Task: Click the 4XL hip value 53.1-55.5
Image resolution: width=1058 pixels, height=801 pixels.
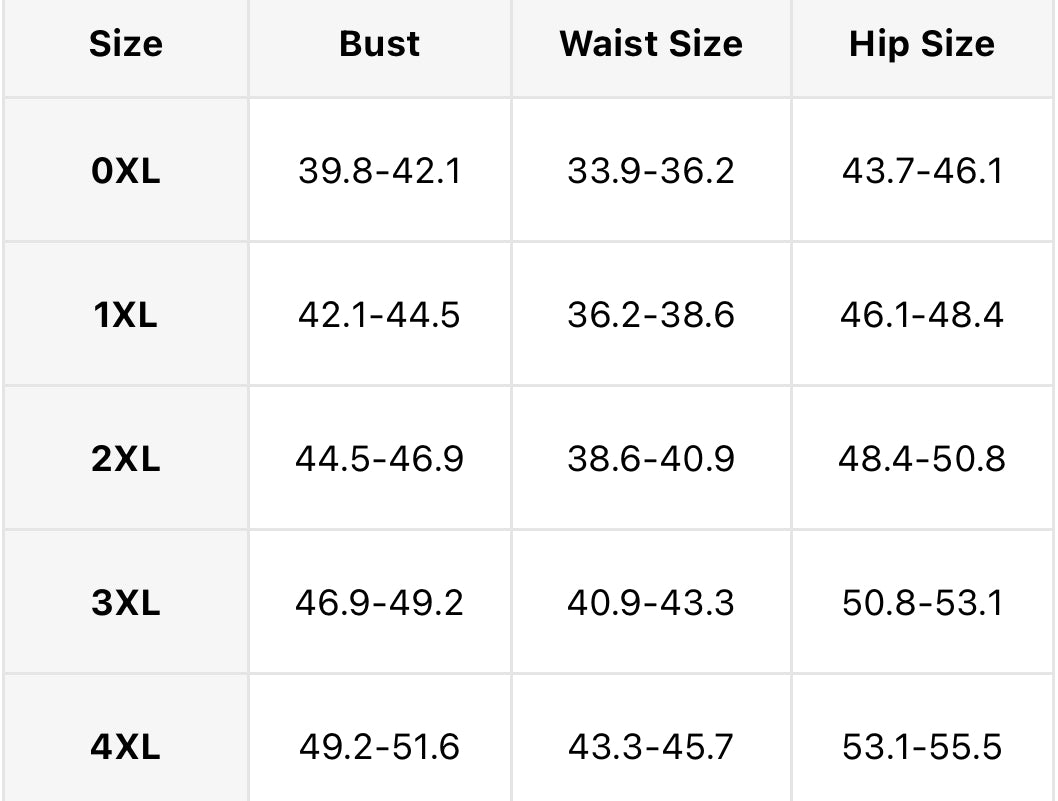Action: coord(922,747)
